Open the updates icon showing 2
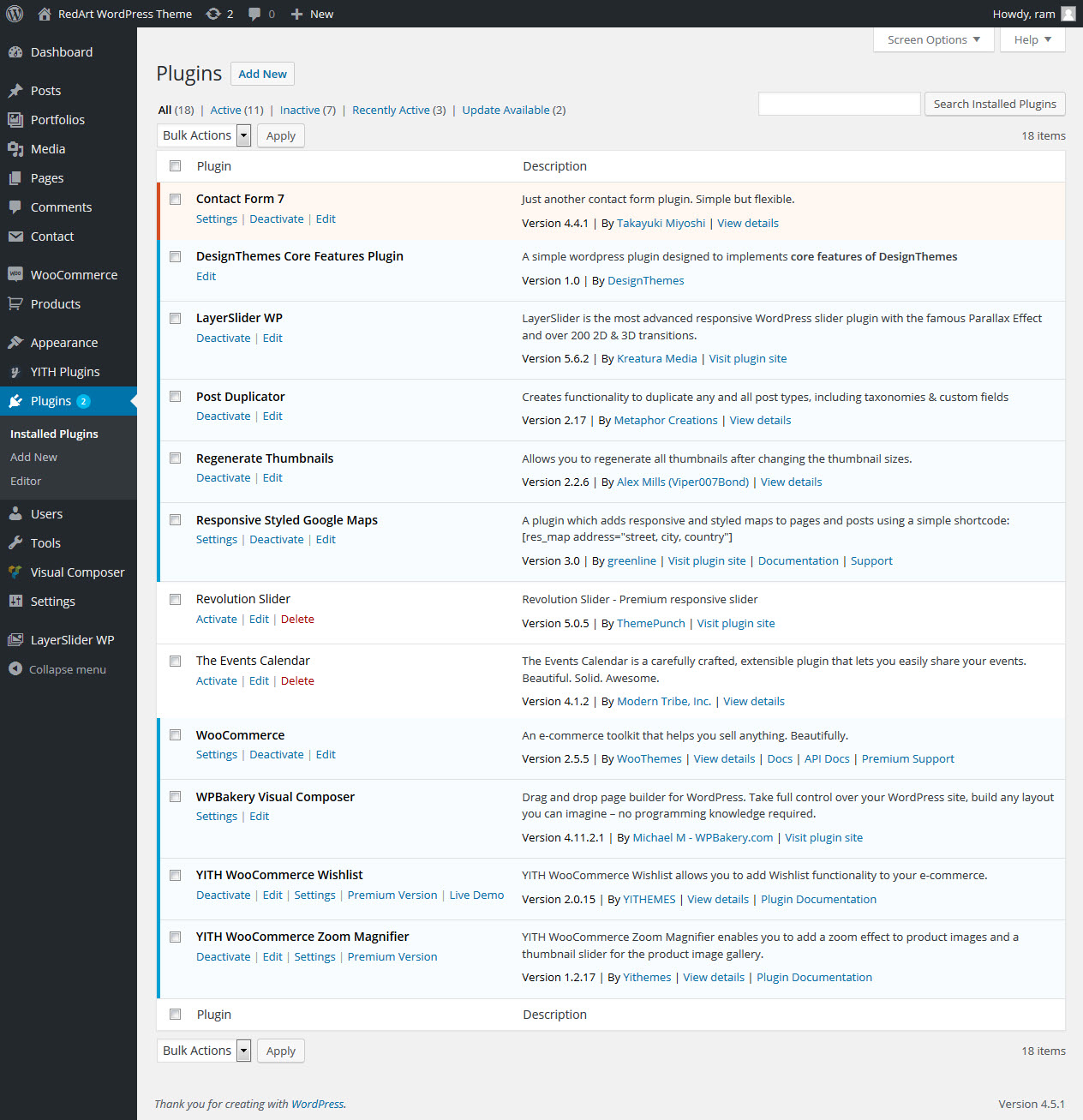This screenshot has height=1120, width=1083. (x=213, y=14)
